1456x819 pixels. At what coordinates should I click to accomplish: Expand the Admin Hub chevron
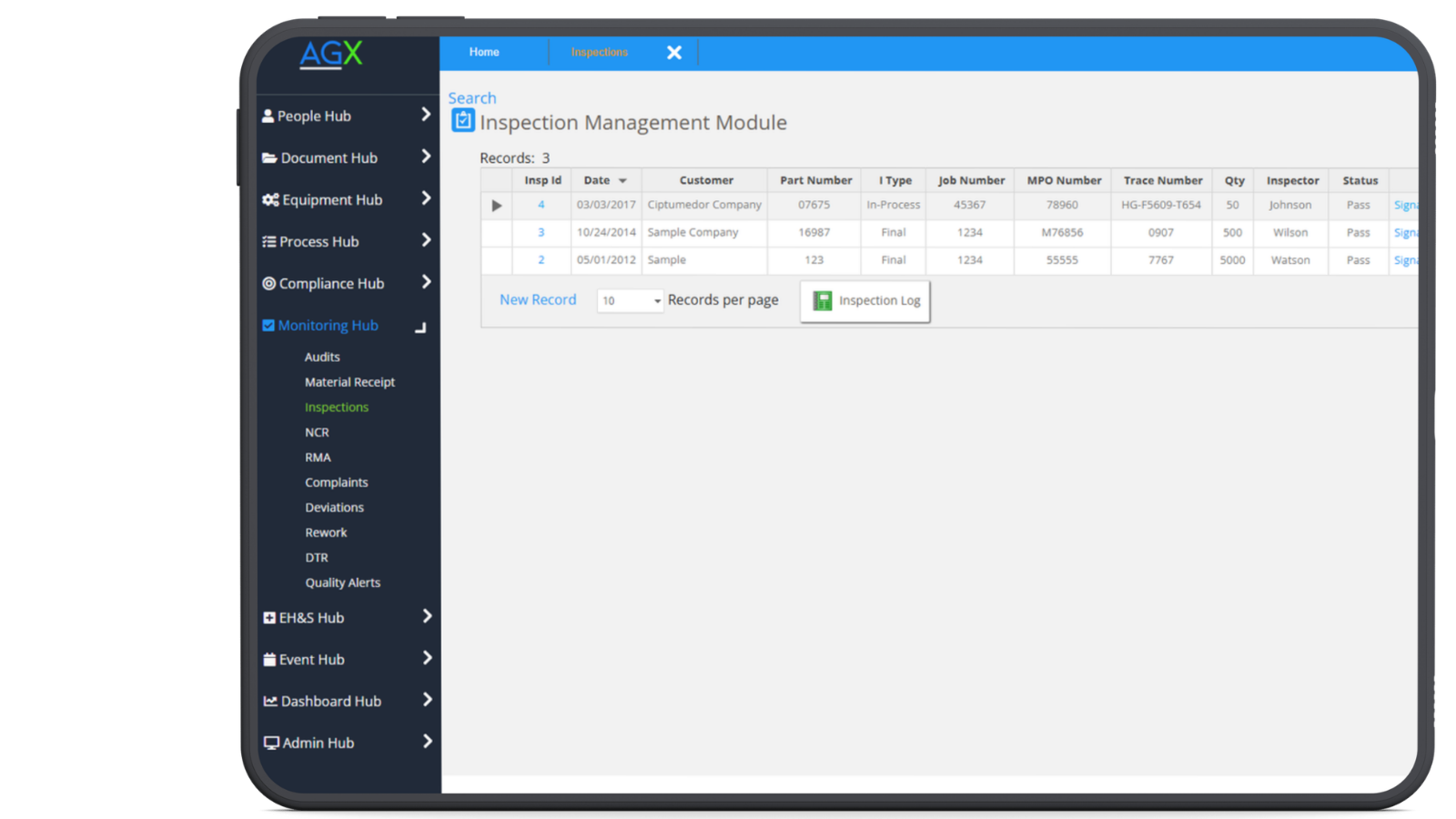pyautogui.click(x=427, y=742)
